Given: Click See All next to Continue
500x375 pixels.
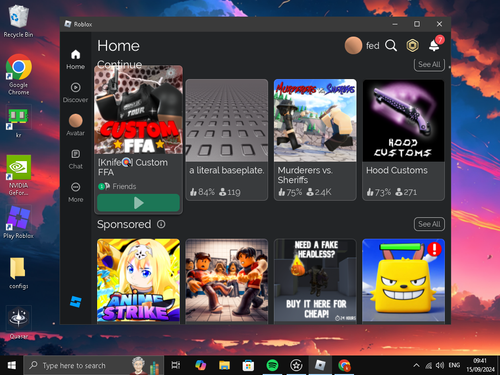Looking at the screenshot, I should point(429,64).
